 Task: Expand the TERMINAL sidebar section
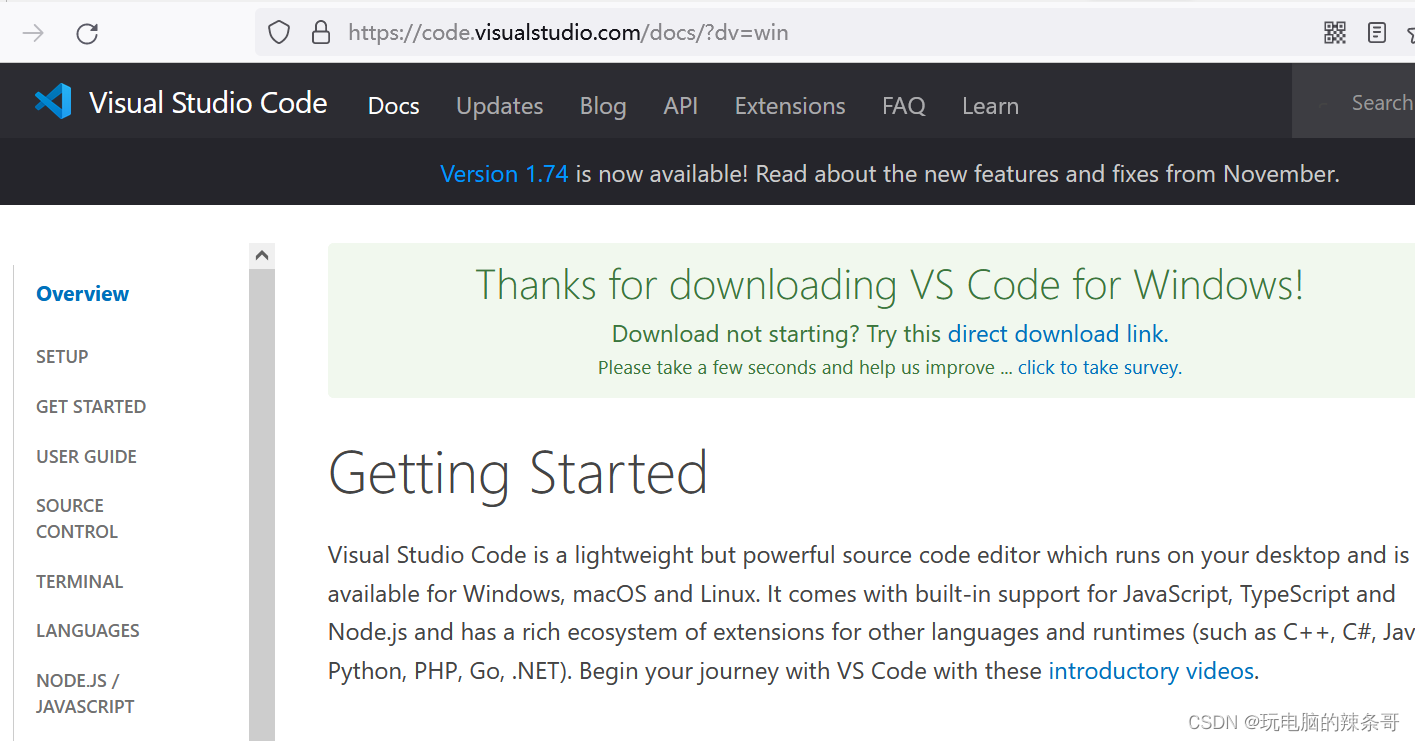pyautogui.click(x=80, y=582)
